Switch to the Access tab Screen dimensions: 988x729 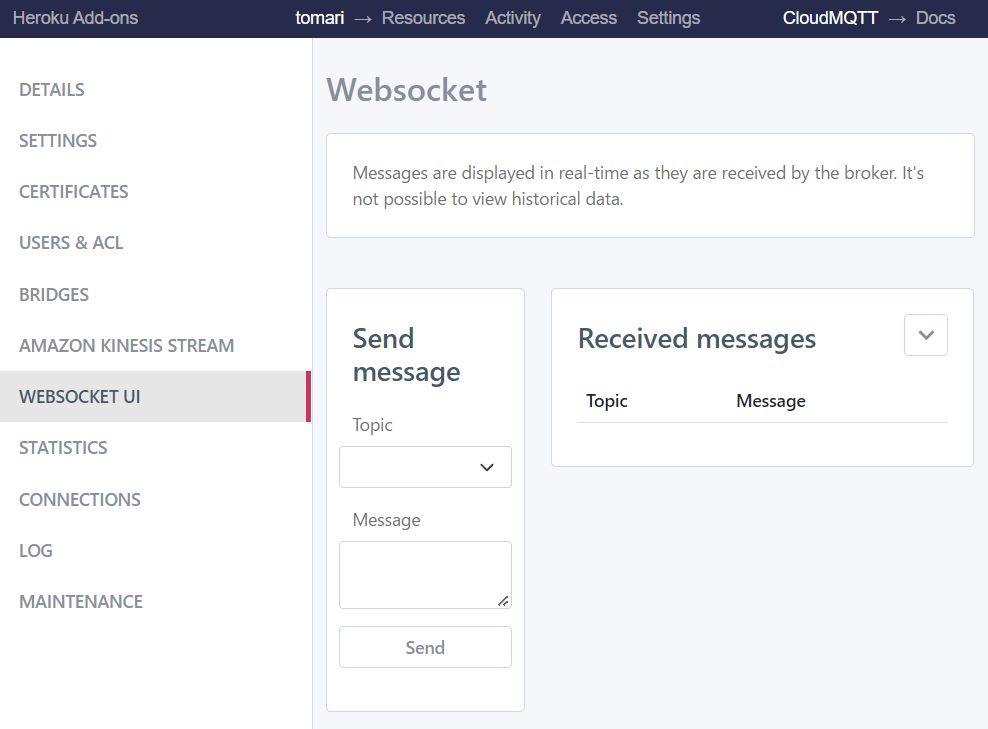coord(589,18)
